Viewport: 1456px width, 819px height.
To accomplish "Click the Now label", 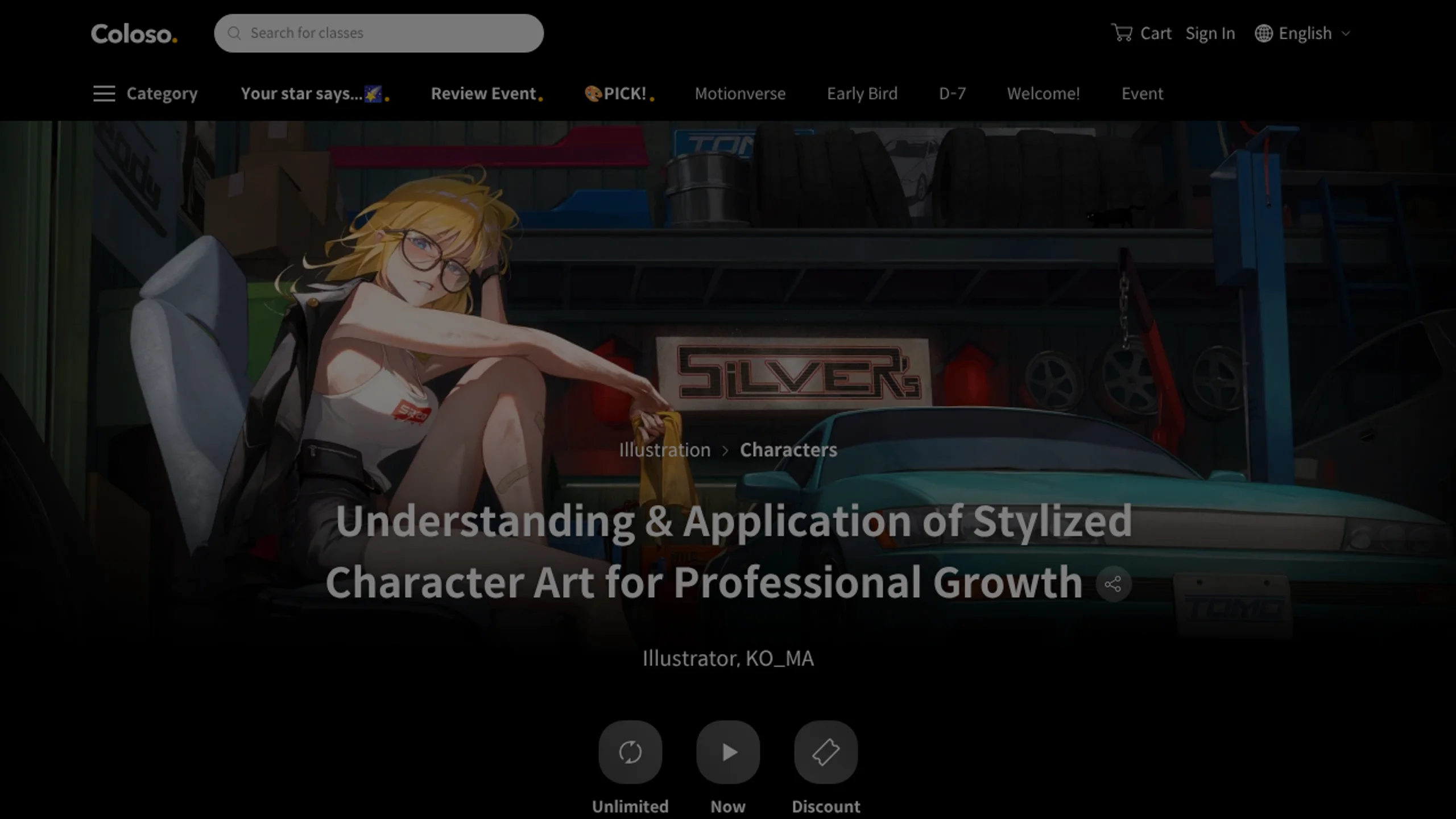I will point(728,806).
